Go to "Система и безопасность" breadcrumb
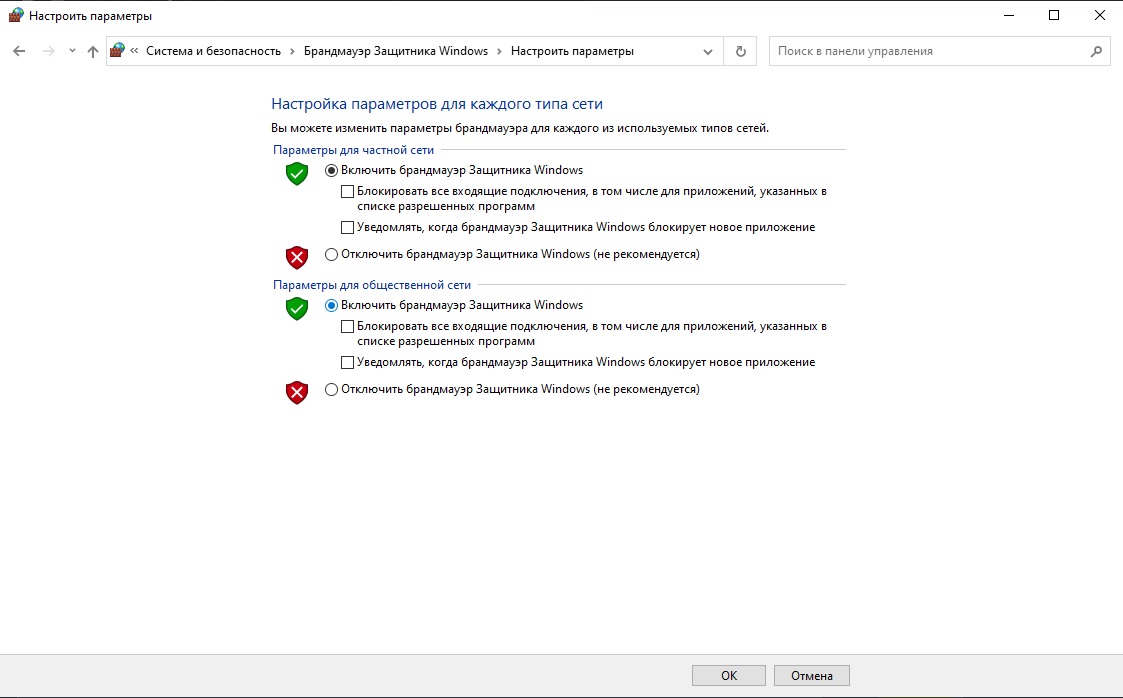This screenshot has width=1123, height=698. (x=213, y=51)
